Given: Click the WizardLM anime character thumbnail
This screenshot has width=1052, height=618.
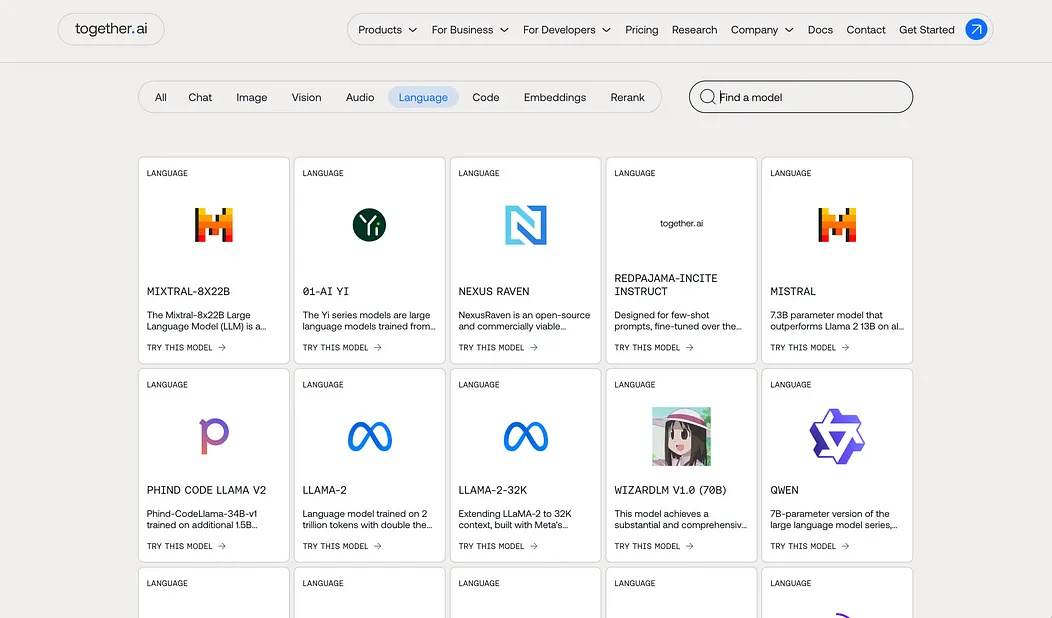Looking at the screenshot, I should point(681,436).
